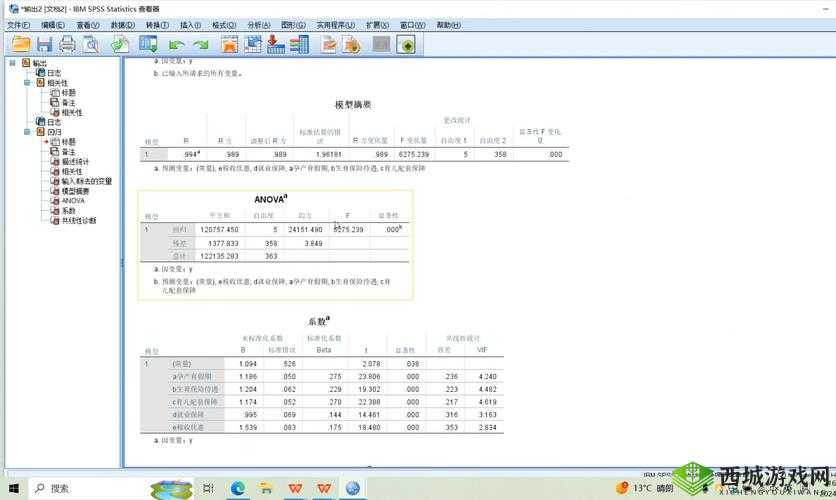Save output with the floppy disk icon

[44, 44]
